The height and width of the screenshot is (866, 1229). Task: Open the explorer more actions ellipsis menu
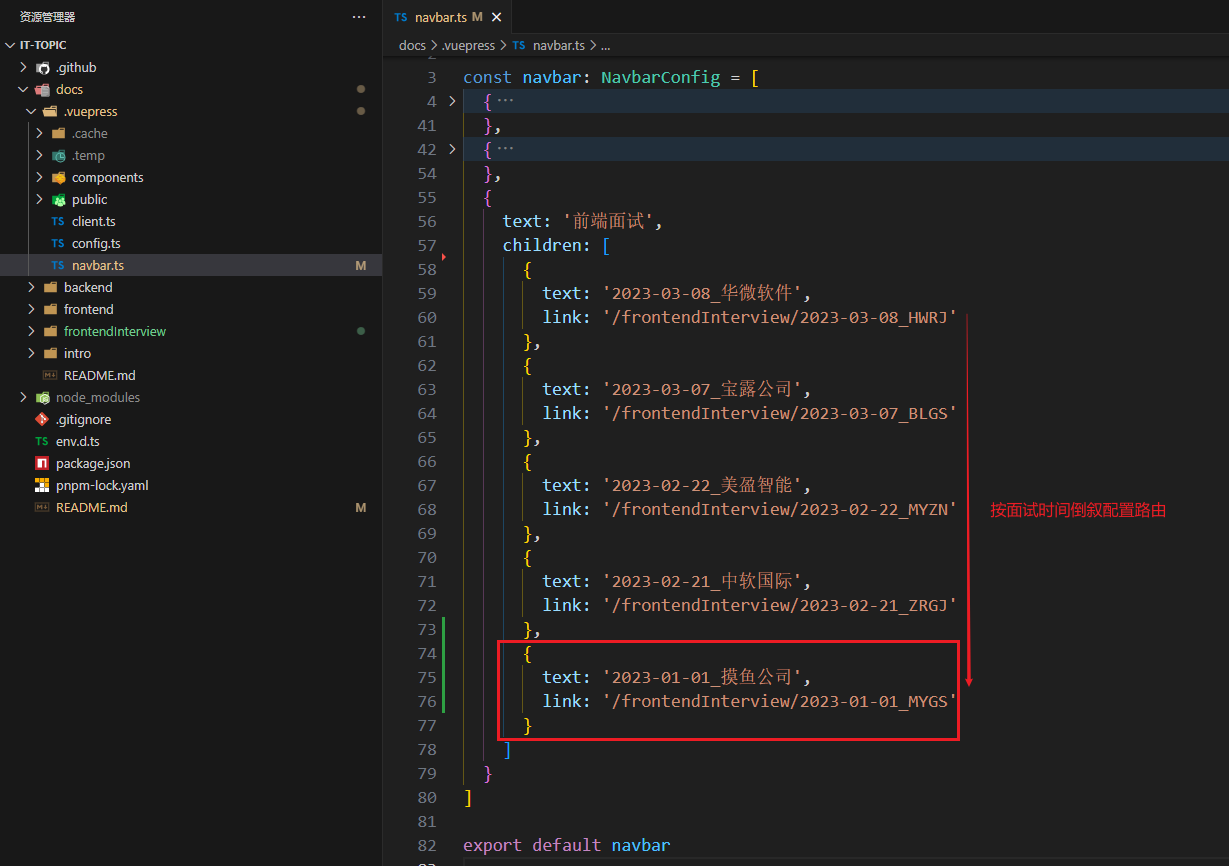(359, 17)
